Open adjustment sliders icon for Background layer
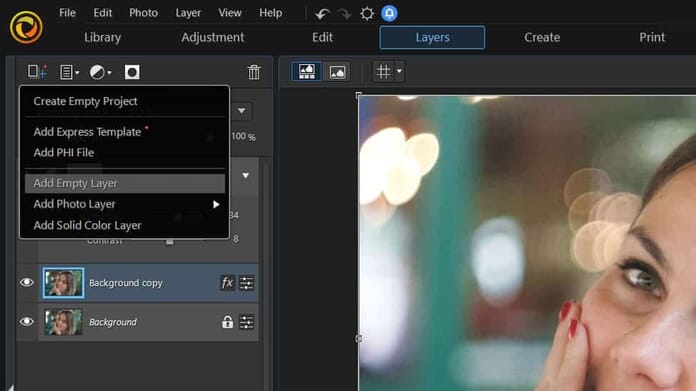The width and height of the screenshot is (696, 391). (247, 322)
